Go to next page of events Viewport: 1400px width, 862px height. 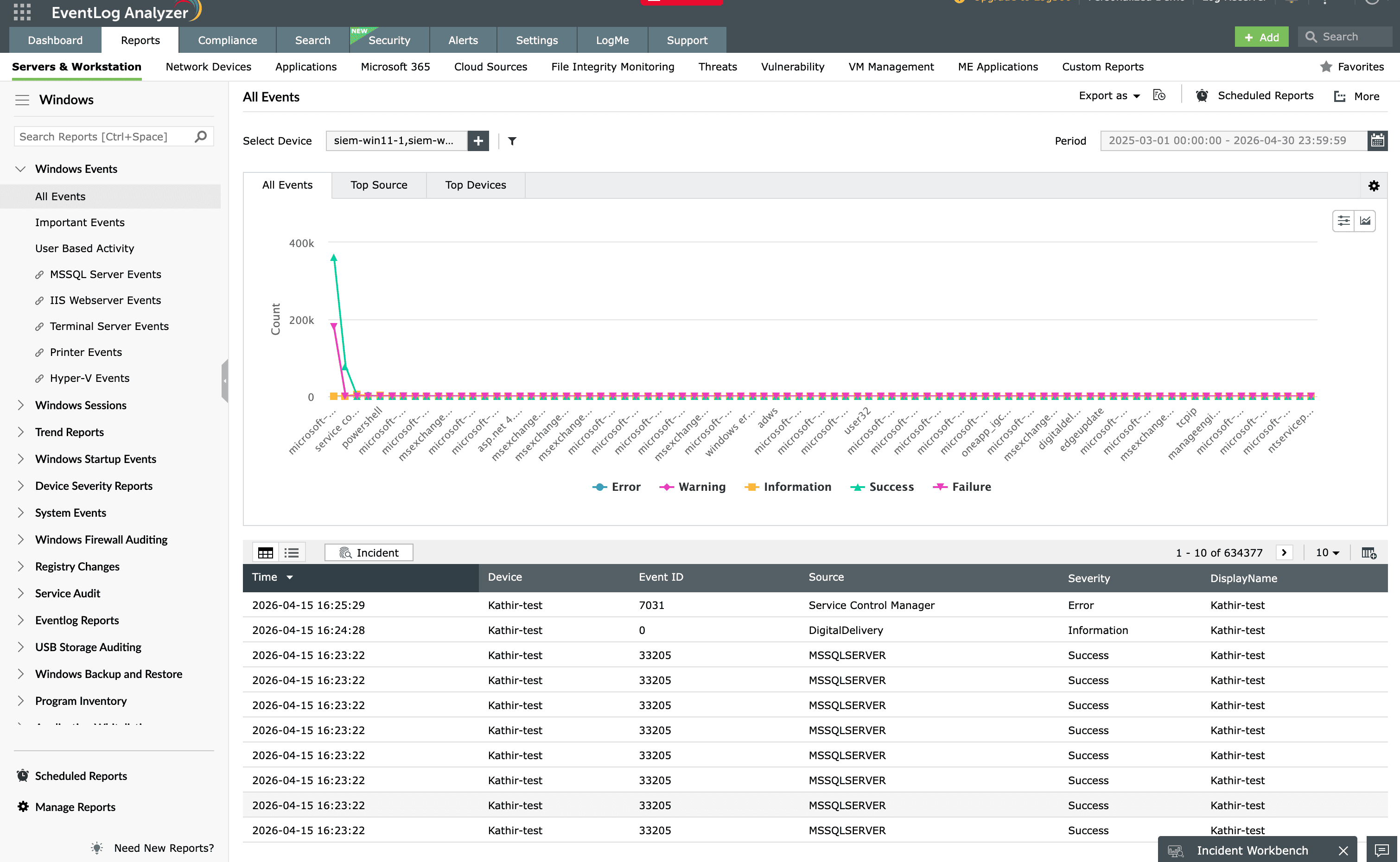(x=1284, y=552)
